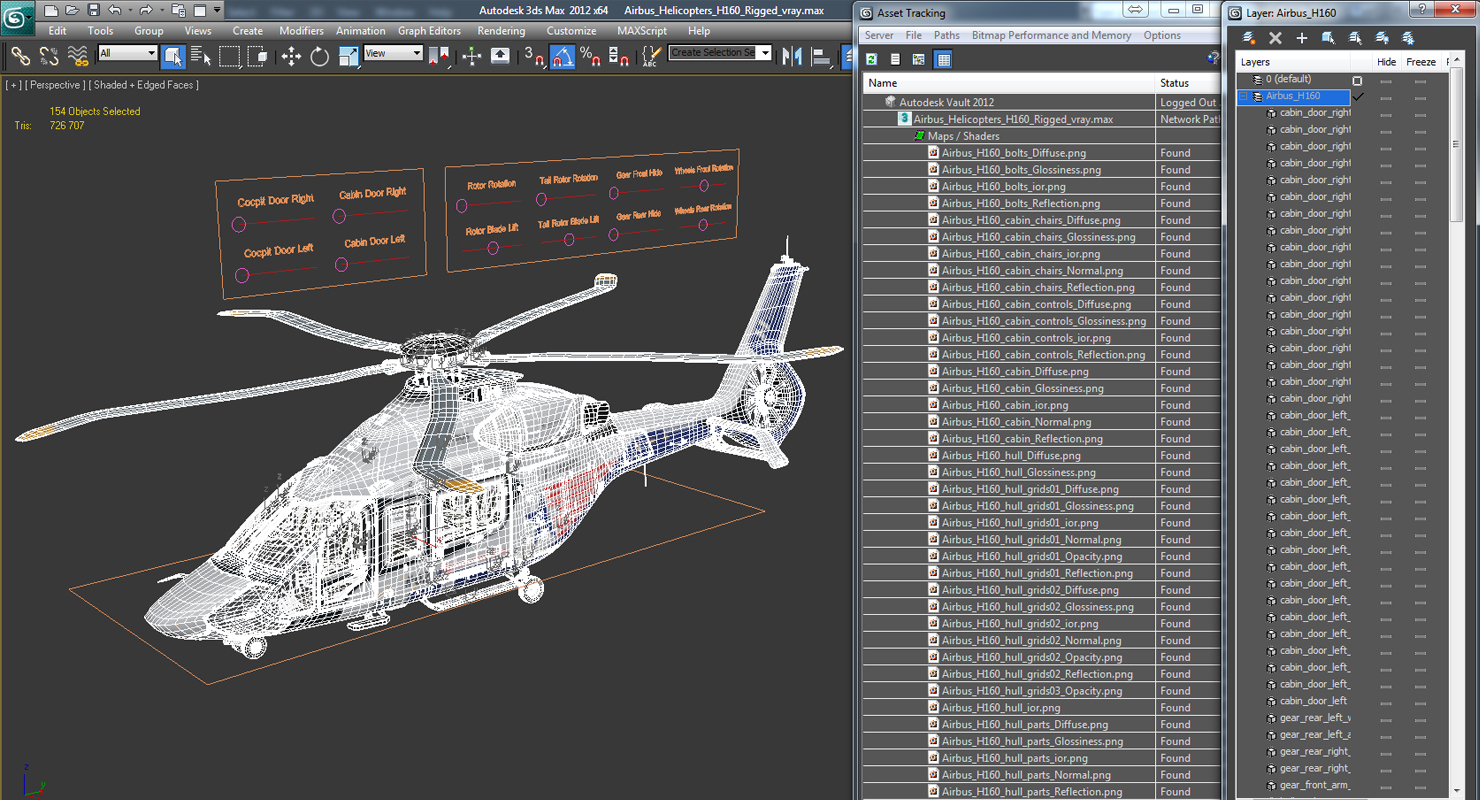Open Paths menu in Asset Tracking

pos(947,35)
